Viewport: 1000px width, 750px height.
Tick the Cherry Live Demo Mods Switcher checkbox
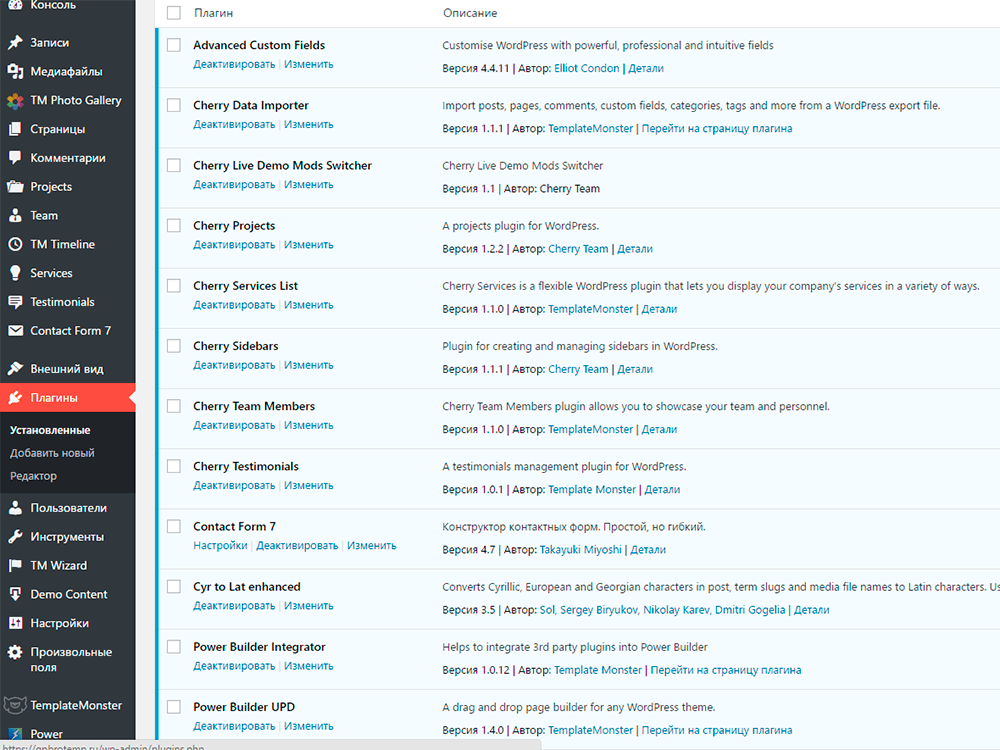click(x=173, y=165)
